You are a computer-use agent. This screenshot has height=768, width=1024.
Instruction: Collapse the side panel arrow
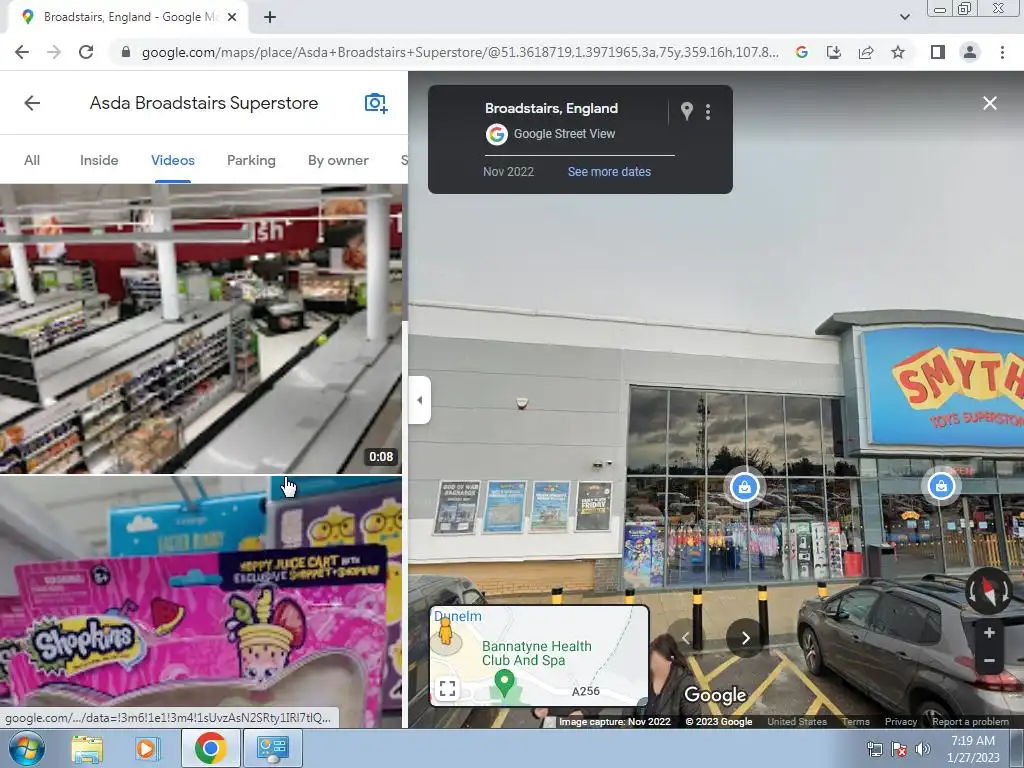click(420, 400)
